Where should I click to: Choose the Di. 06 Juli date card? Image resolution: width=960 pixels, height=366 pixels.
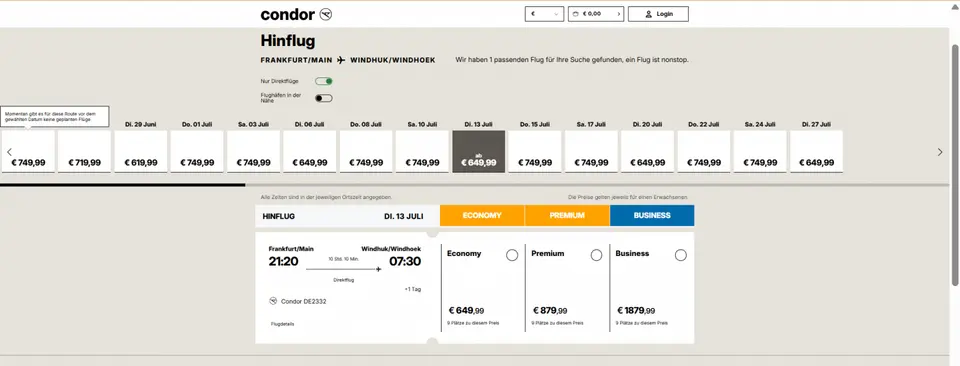point(310,151)
